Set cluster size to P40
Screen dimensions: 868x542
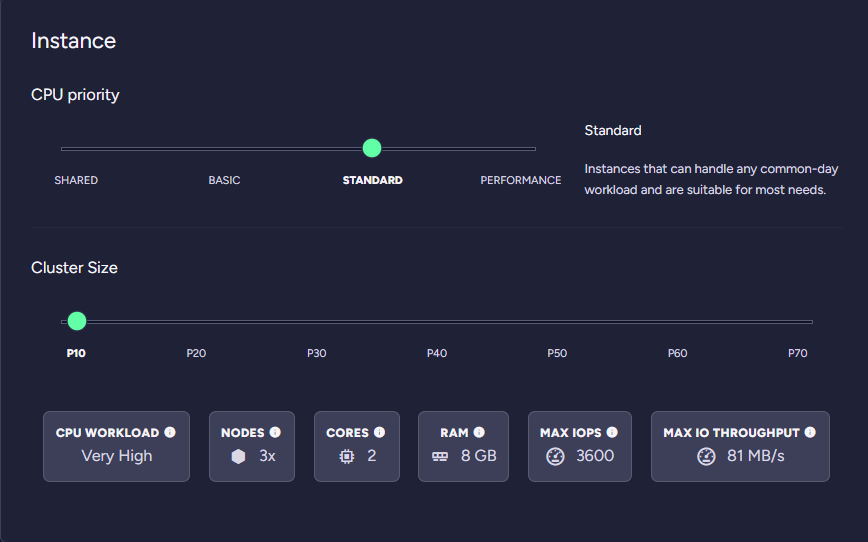(437, 353)
